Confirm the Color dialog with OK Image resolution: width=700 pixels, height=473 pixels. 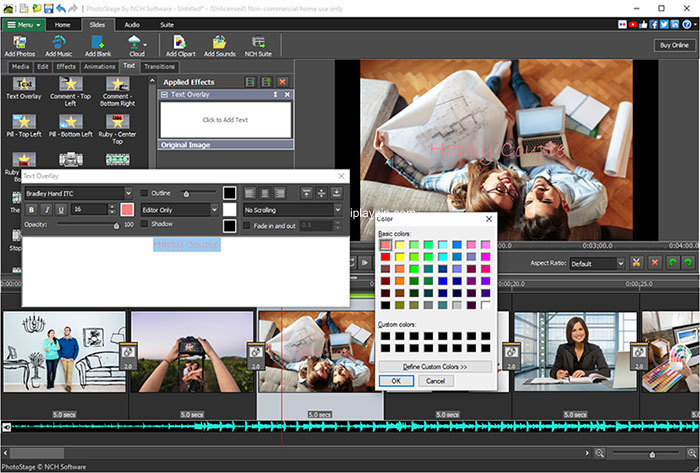tap(396, 381)
